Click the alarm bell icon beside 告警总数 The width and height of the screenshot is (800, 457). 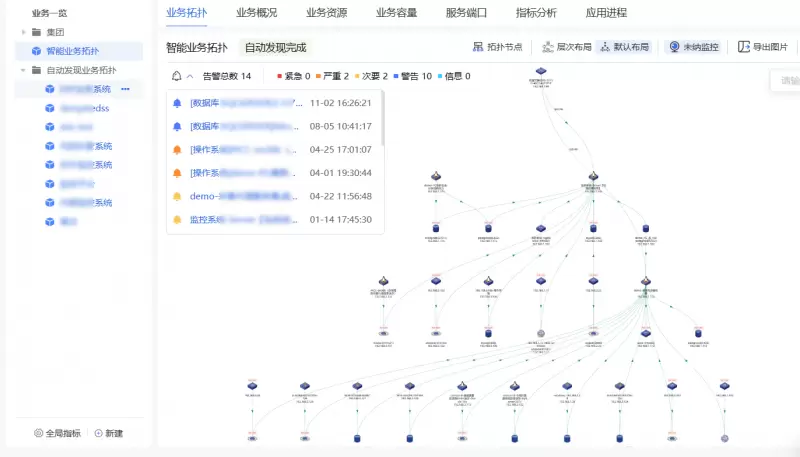pyautogui.click(x=177, y=76)
